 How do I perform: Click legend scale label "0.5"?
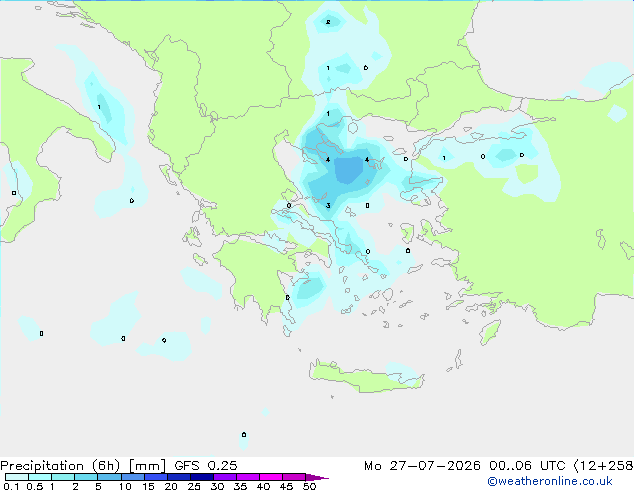point(34,486)
